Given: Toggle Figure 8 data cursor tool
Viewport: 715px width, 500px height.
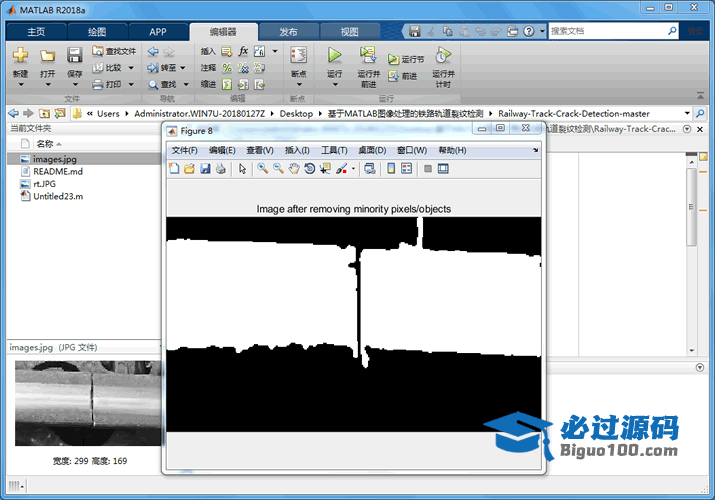Looking at the screenshot, I should [325, 169].
